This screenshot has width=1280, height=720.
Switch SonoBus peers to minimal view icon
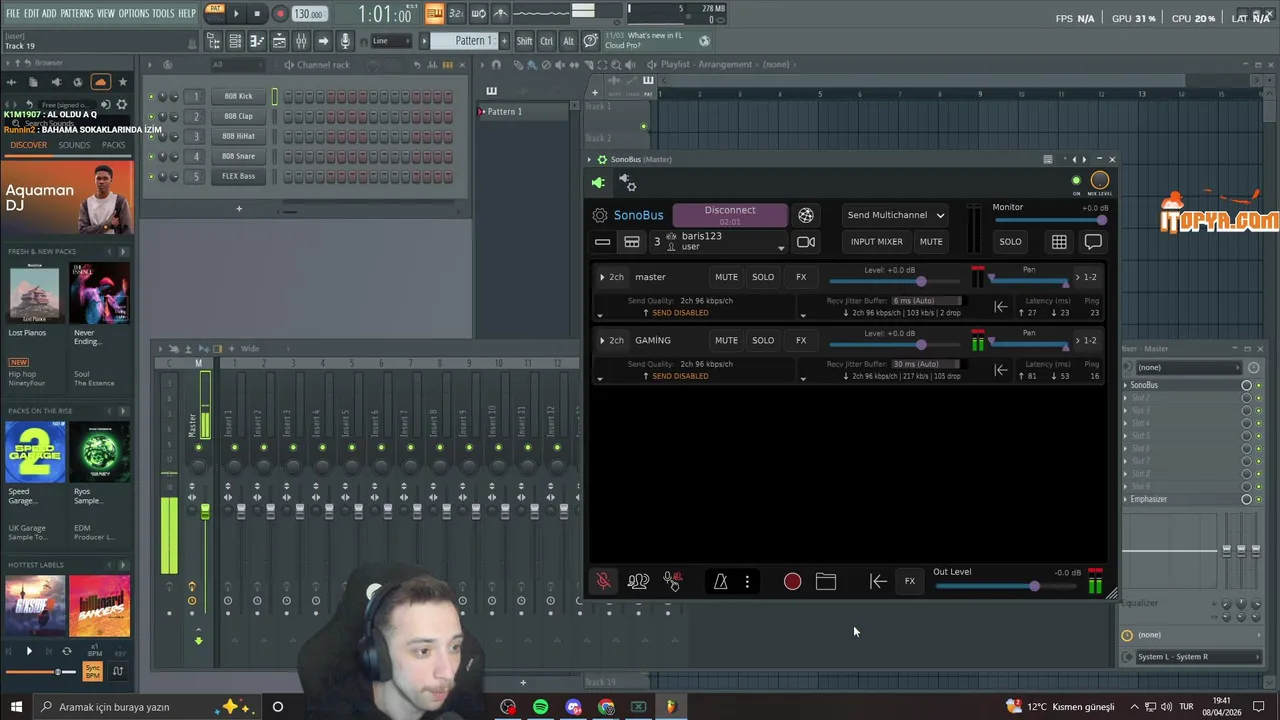pyautogui.click(x=602, y=242)
